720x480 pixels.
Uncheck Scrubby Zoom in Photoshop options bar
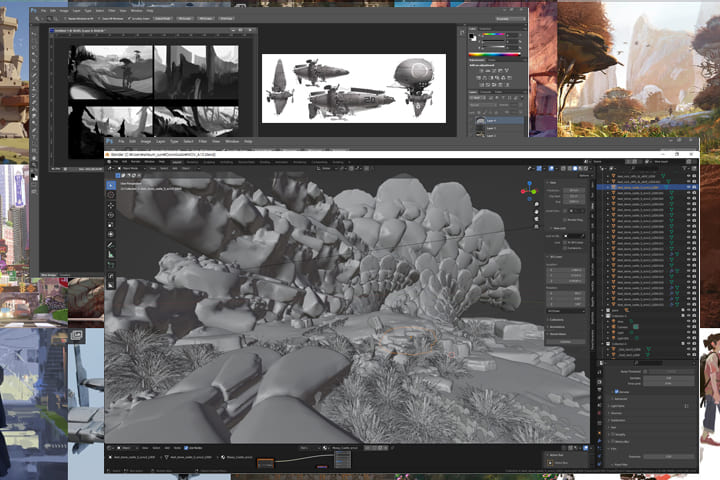129,19
